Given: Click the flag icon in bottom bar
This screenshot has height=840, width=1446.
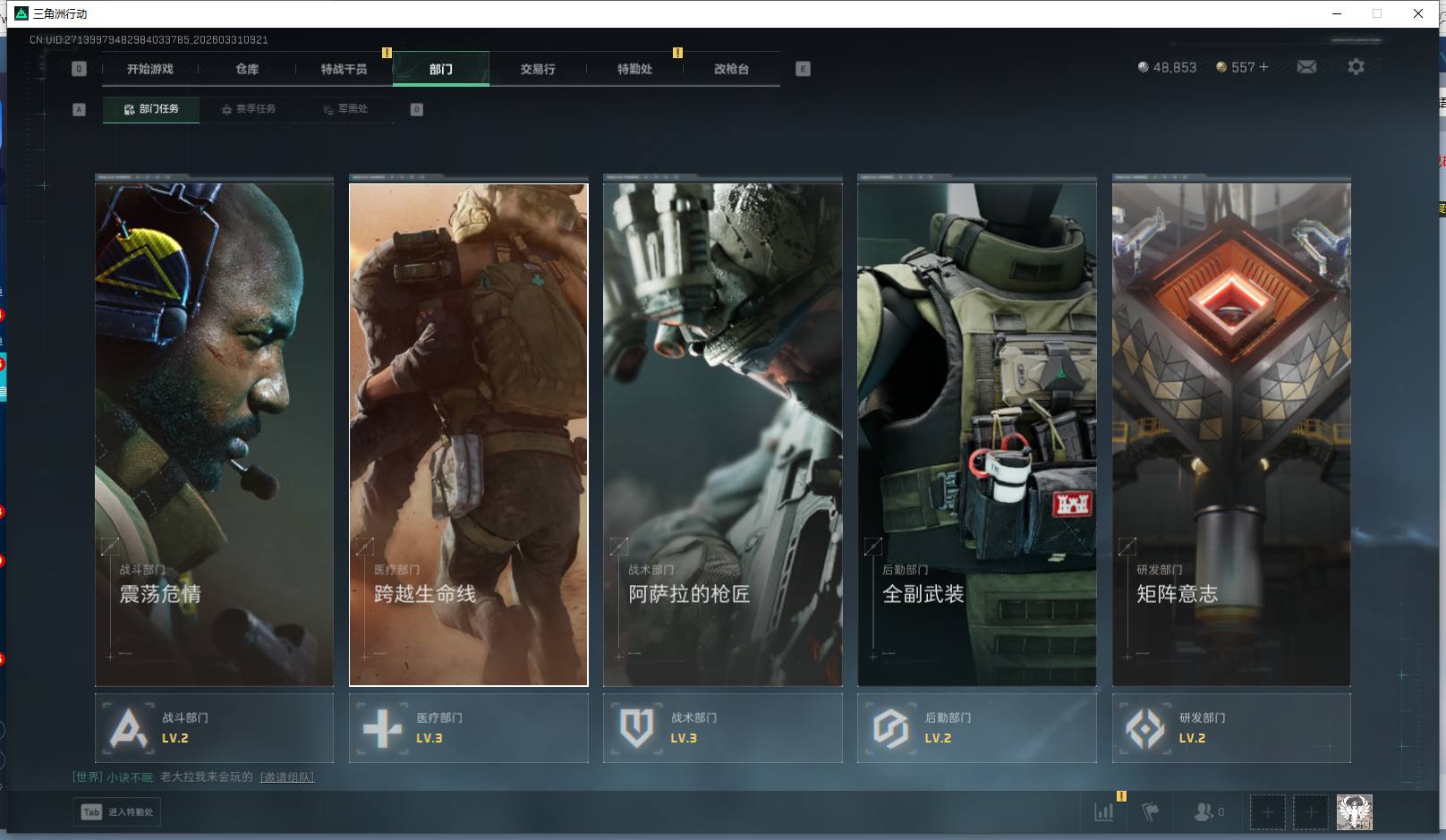Looking at the screenshot, I should pyautogui.click(x=1151, y=812).
